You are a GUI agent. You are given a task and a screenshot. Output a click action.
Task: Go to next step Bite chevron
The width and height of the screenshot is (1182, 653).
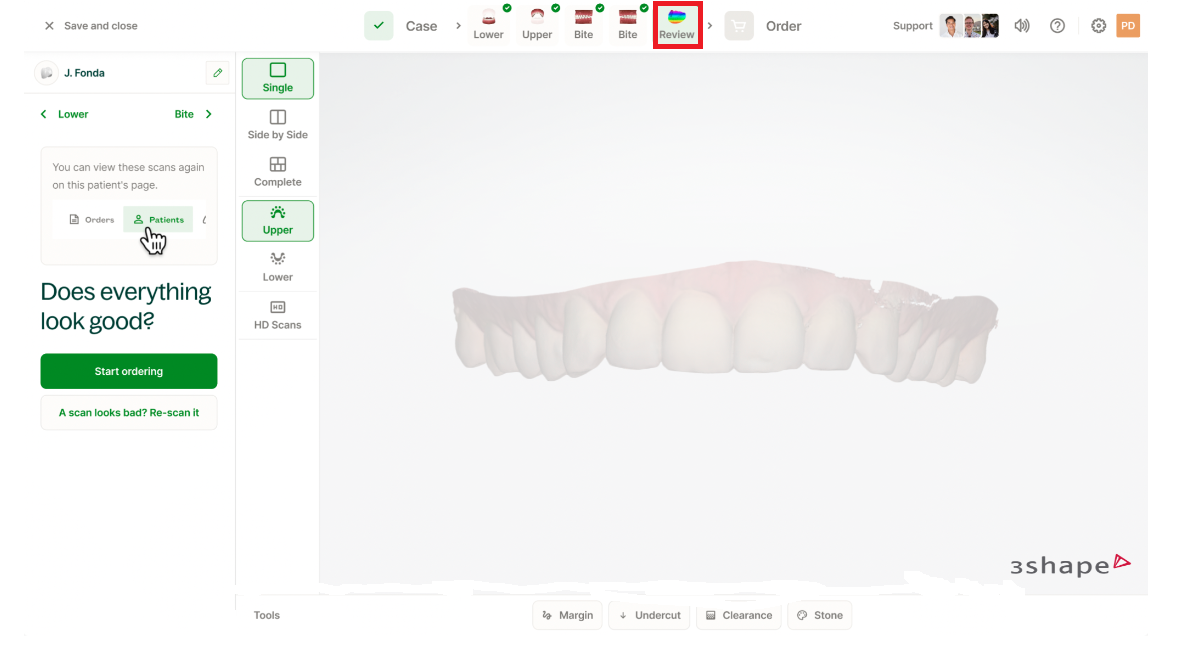pyautogui.click(x=208, y=114)
